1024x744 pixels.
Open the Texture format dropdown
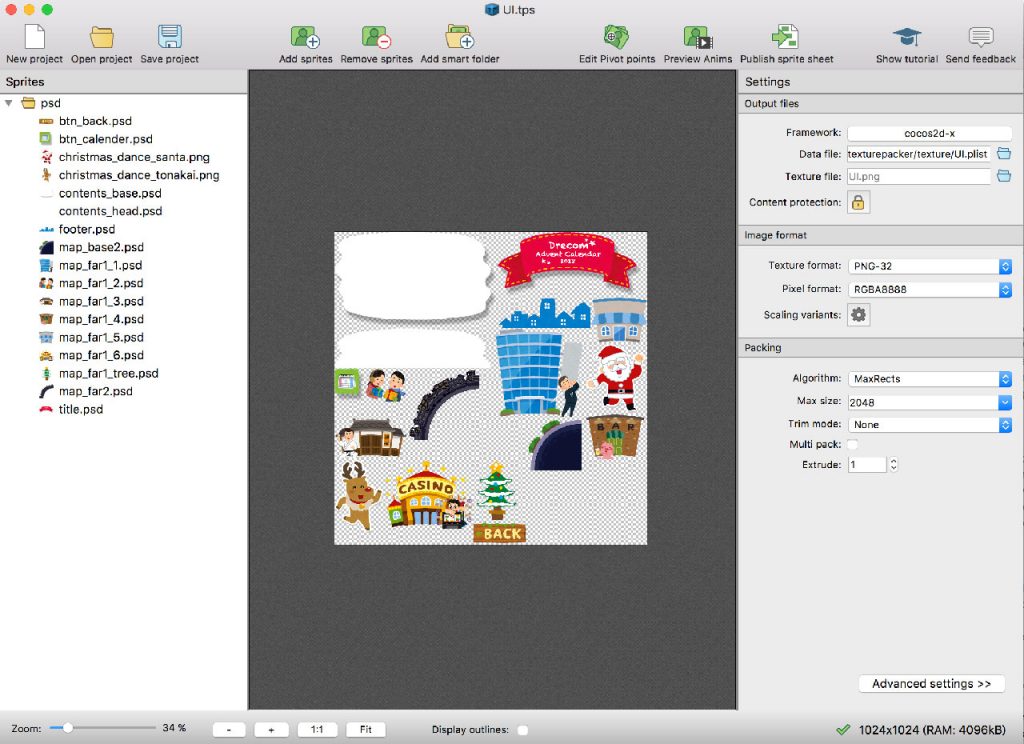coord(929,266)
